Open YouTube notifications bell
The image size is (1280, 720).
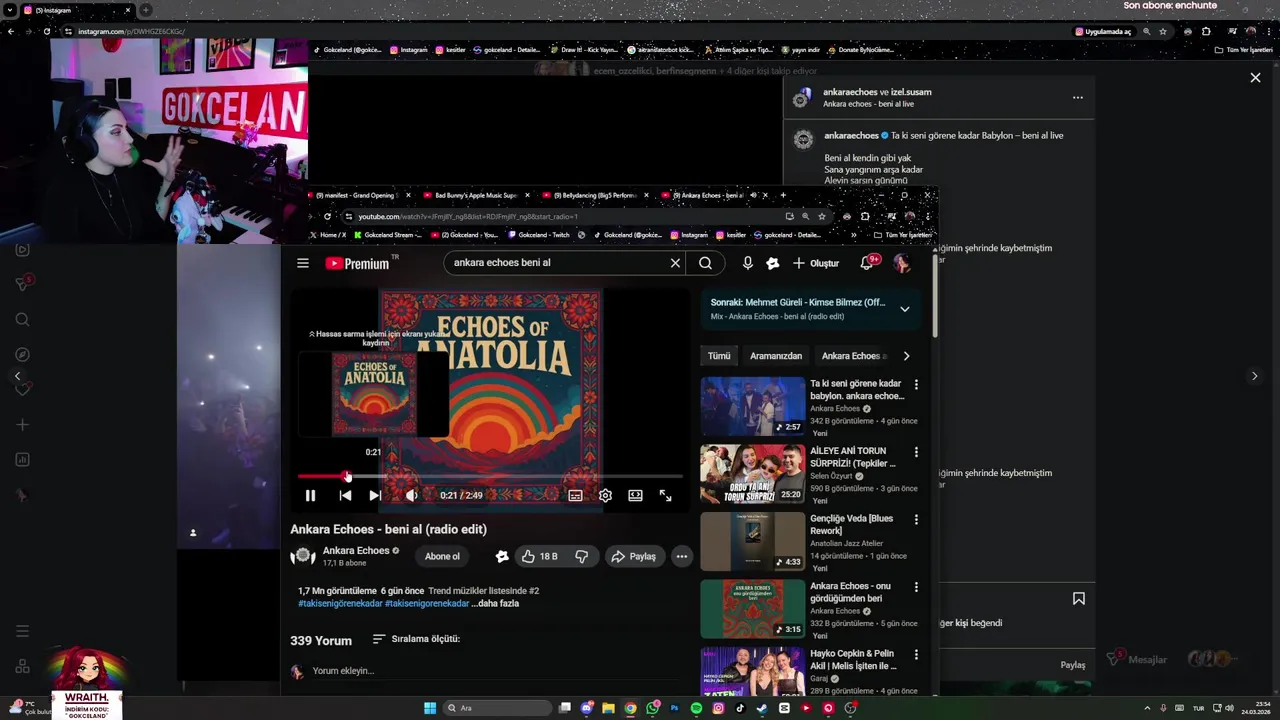tap(868, 263)
